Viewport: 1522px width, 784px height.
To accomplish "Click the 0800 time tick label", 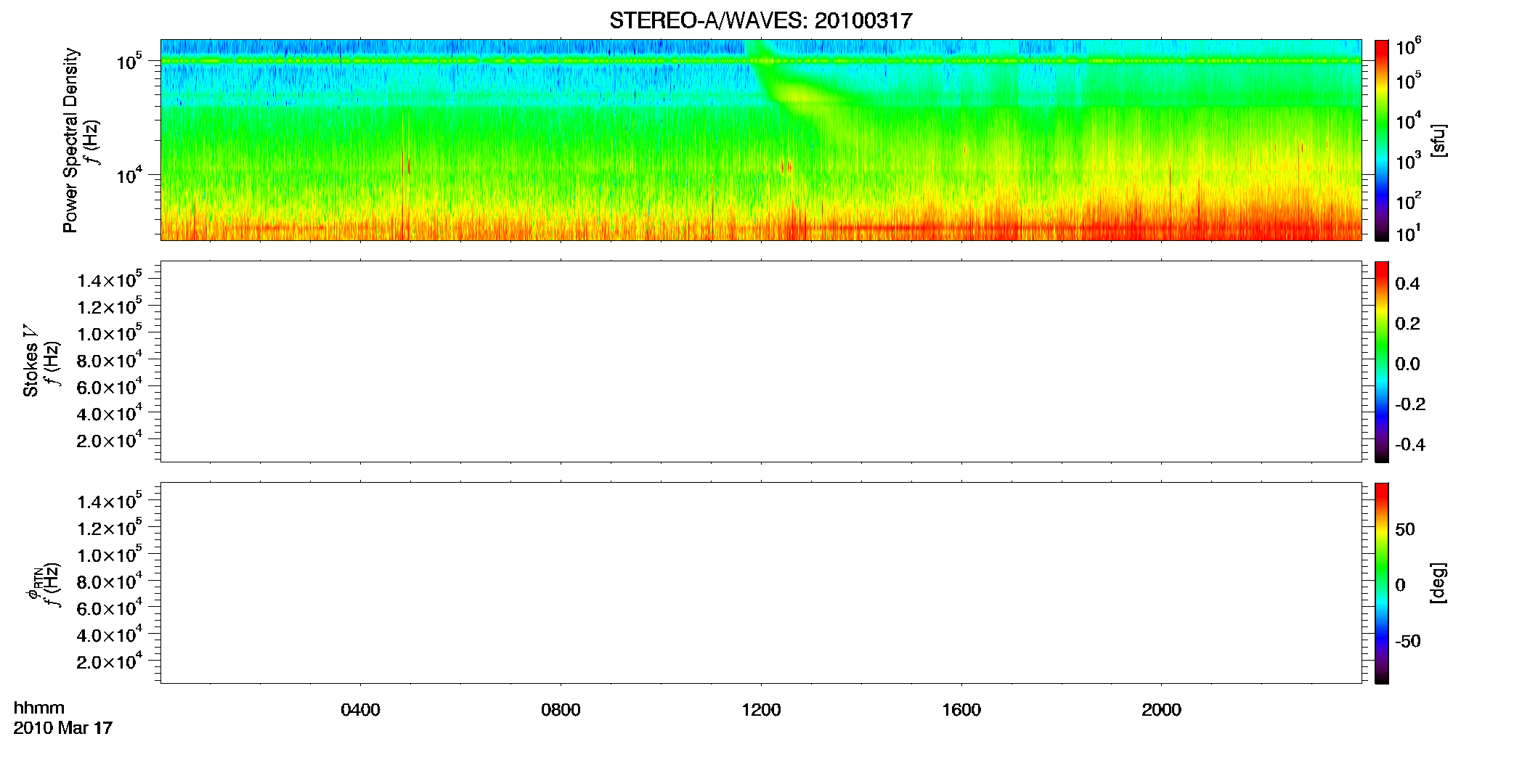I will click(561, 710).
